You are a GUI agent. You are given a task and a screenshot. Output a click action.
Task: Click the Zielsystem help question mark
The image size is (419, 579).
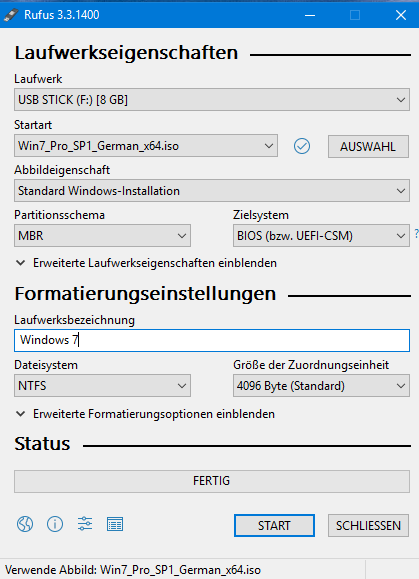[x=416, y=233]
